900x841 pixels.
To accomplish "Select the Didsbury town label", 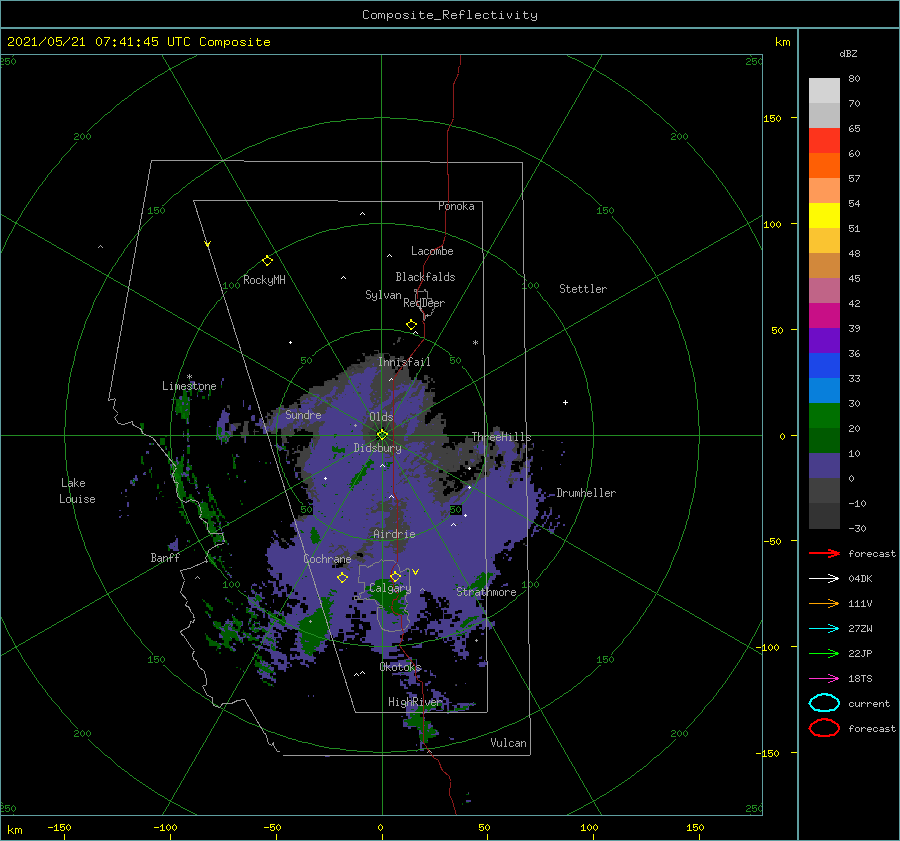I will click(x=377, y=448).
